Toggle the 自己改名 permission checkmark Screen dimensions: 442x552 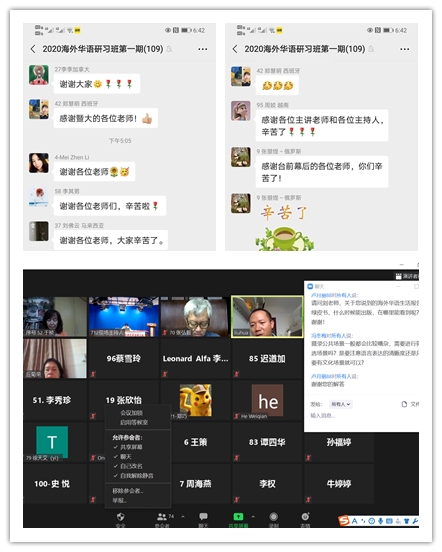pyautogui.click(x=116, y=466)
